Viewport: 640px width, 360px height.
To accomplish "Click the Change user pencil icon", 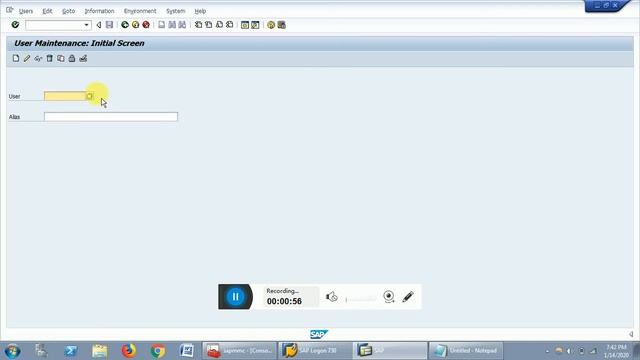I will click(27, 58).
